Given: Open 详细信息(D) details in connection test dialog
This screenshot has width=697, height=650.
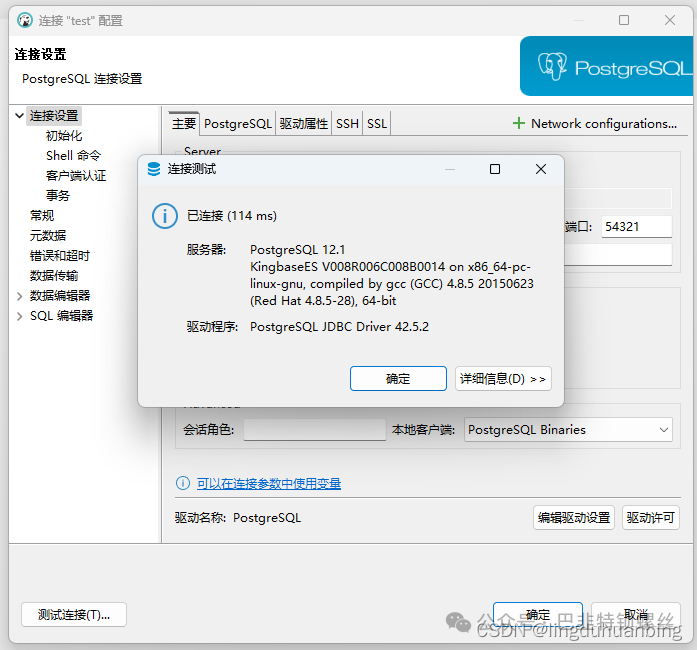Looking at the screenshot, I should tap(503, 378).
